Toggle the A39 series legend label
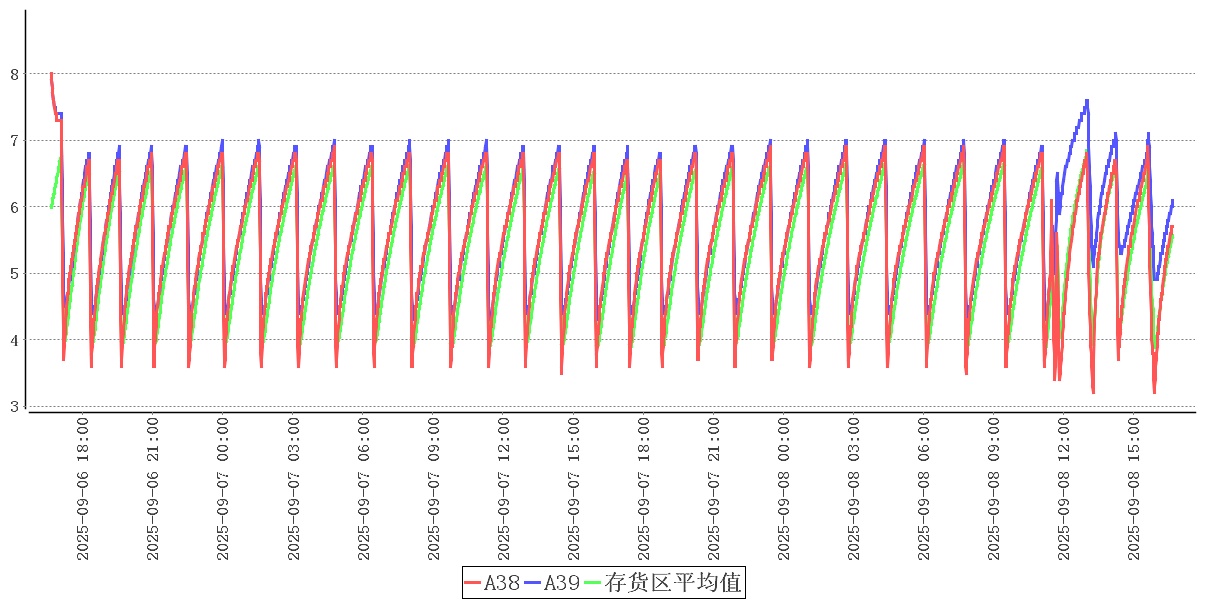Viewport: 1207px width, 600px height. click(561, 583)
